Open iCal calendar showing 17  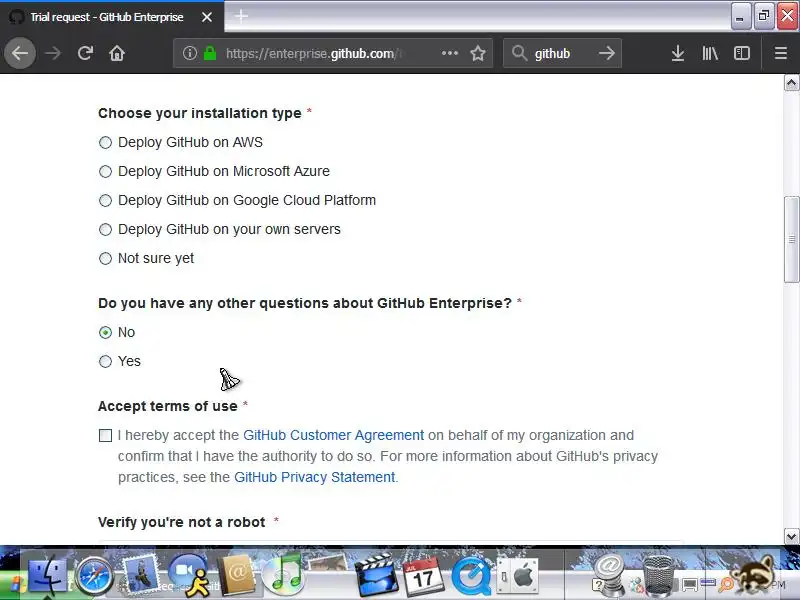(423, 576)
